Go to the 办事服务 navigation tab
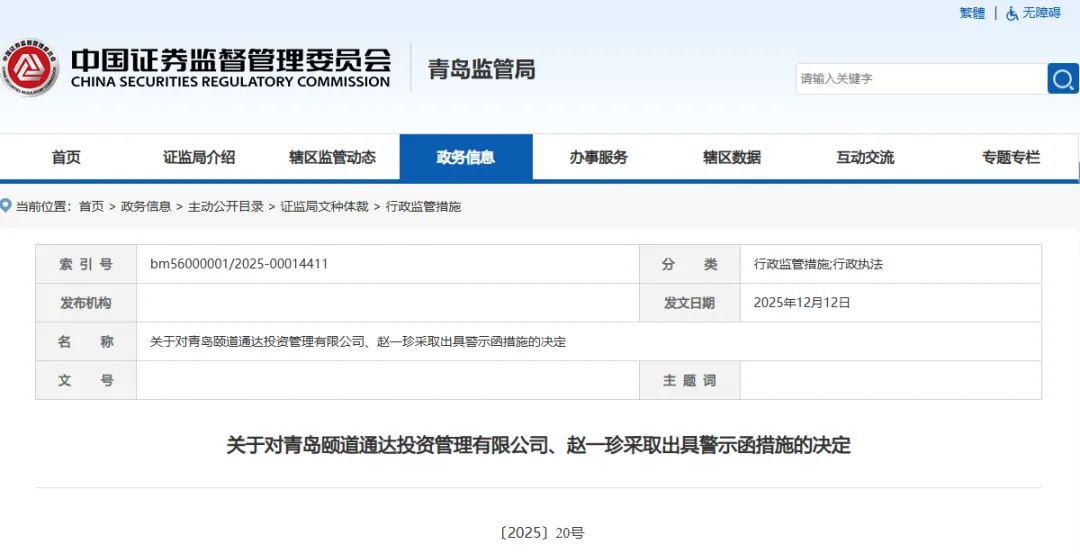The width and height of the screenshot is (1080, 554). pos(599,157)
